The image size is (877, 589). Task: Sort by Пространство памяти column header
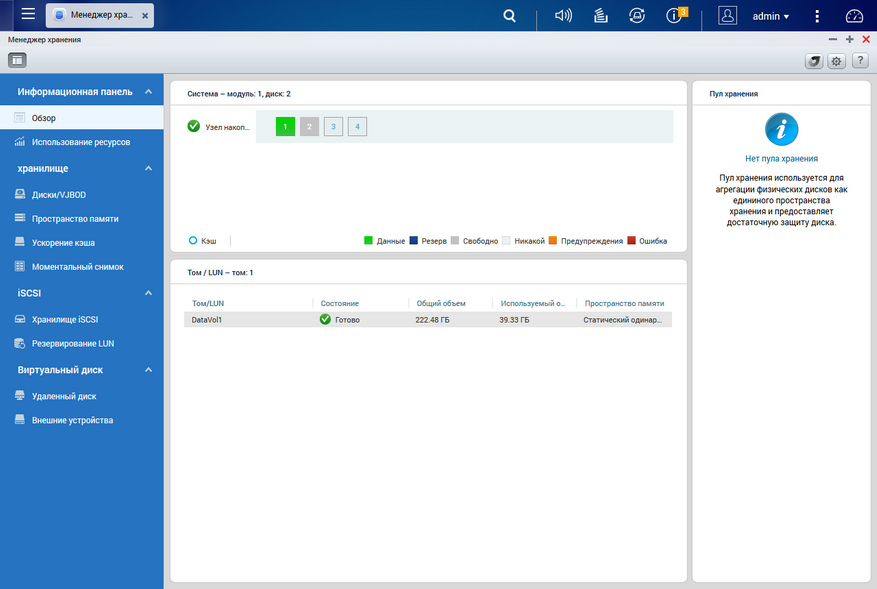tap(624, 303)
